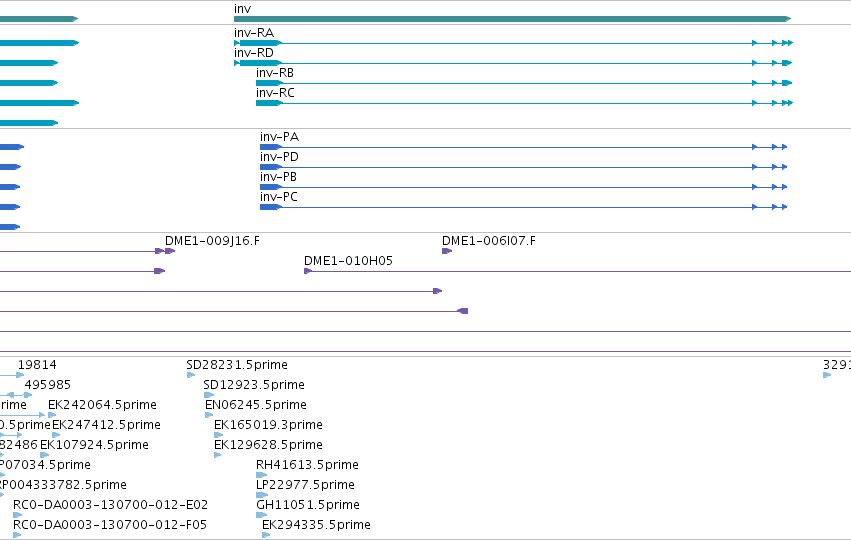Click the inv-RD transcript intron line
This screenshot has height=540, width=851.
pos(516,63)
